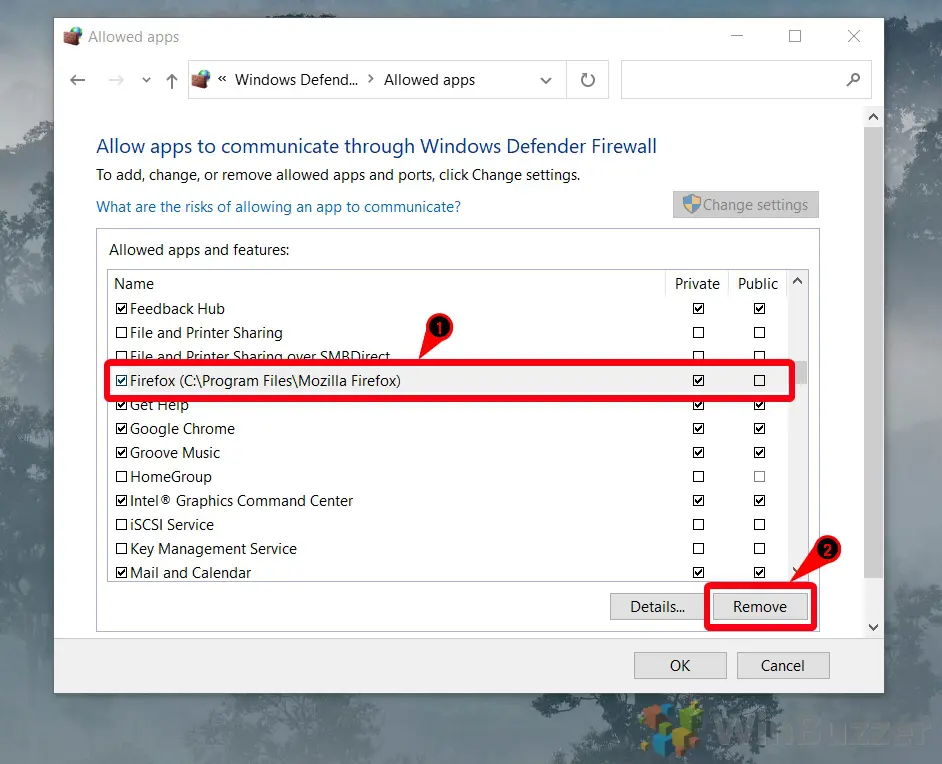942x764 pixels.
Task: Click the Change settings button
Action: (x=746, y=205)
